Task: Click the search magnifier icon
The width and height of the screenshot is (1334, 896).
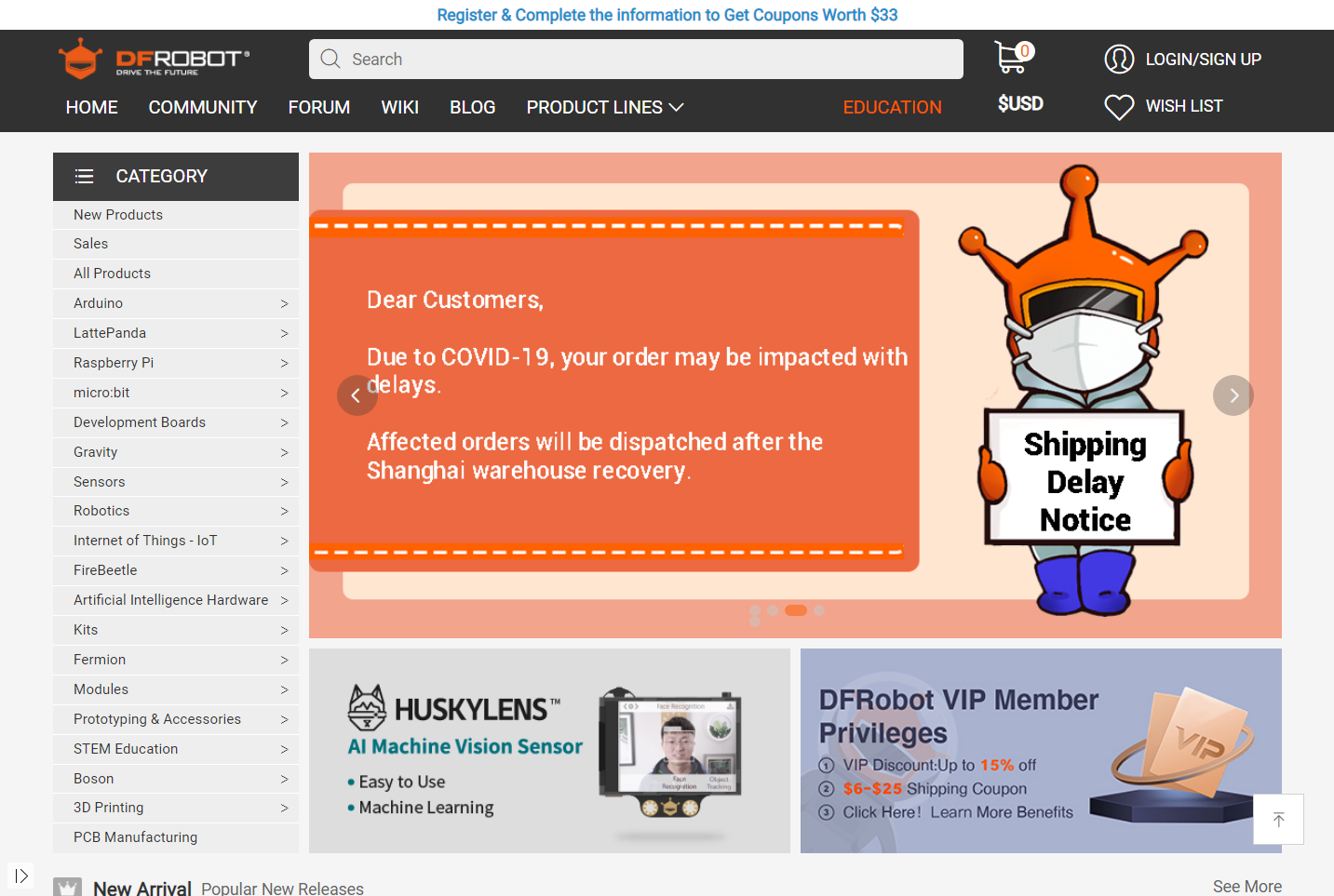Action: point(330,60)
